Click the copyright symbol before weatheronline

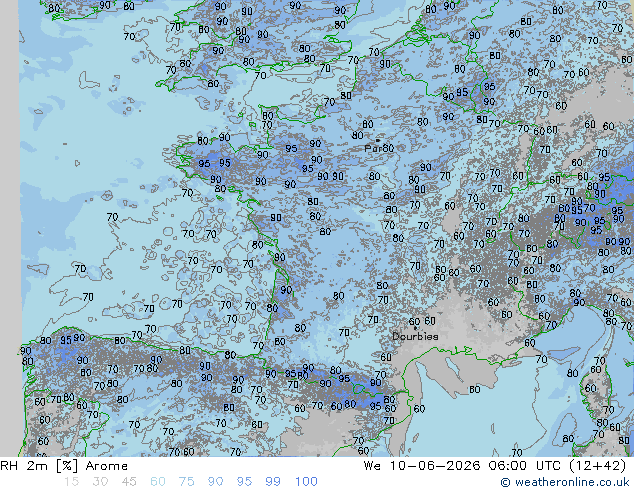point(505,482)
